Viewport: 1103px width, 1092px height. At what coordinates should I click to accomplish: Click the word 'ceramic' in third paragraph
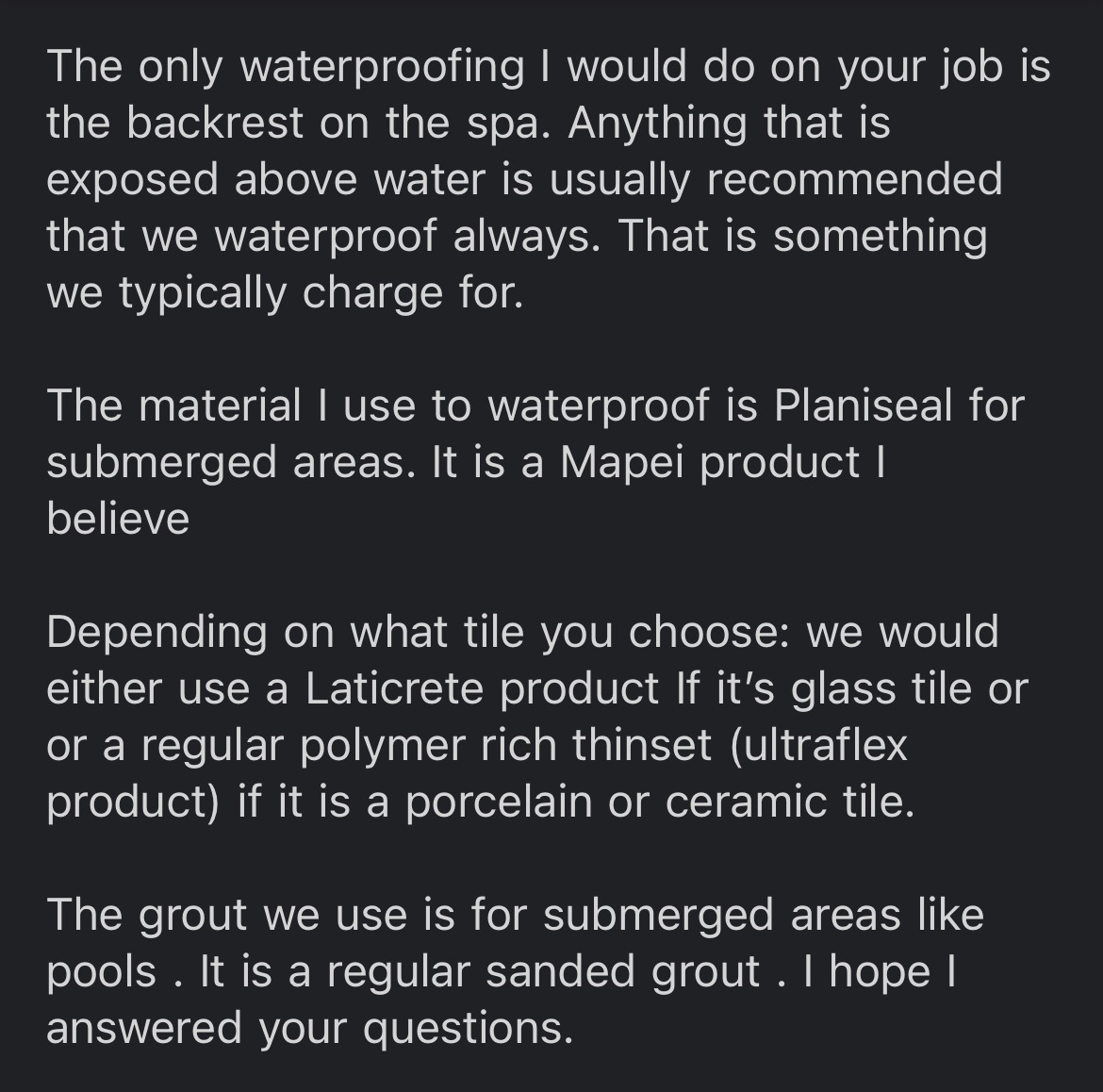click(746, 802)
